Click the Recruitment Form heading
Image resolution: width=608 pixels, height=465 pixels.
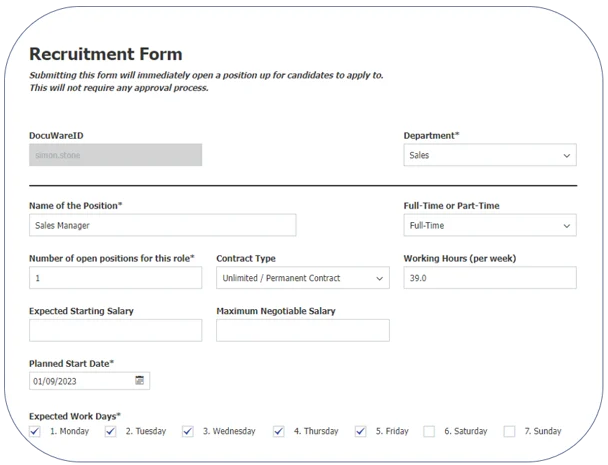tap(106, 54)
